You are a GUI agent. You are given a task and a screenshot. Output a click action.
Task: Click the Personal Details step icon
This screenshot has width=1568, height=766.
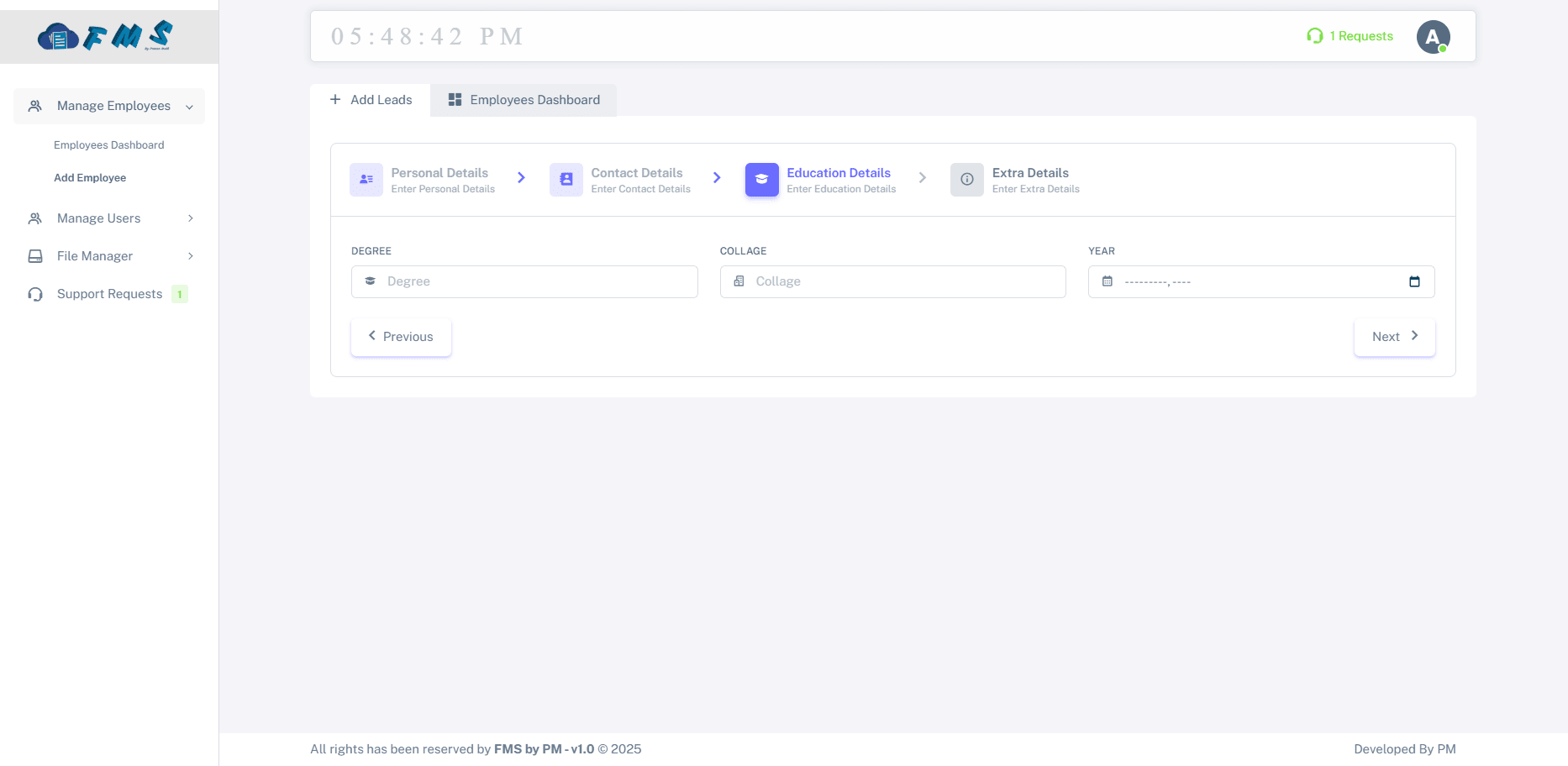[x=366, y=180]
